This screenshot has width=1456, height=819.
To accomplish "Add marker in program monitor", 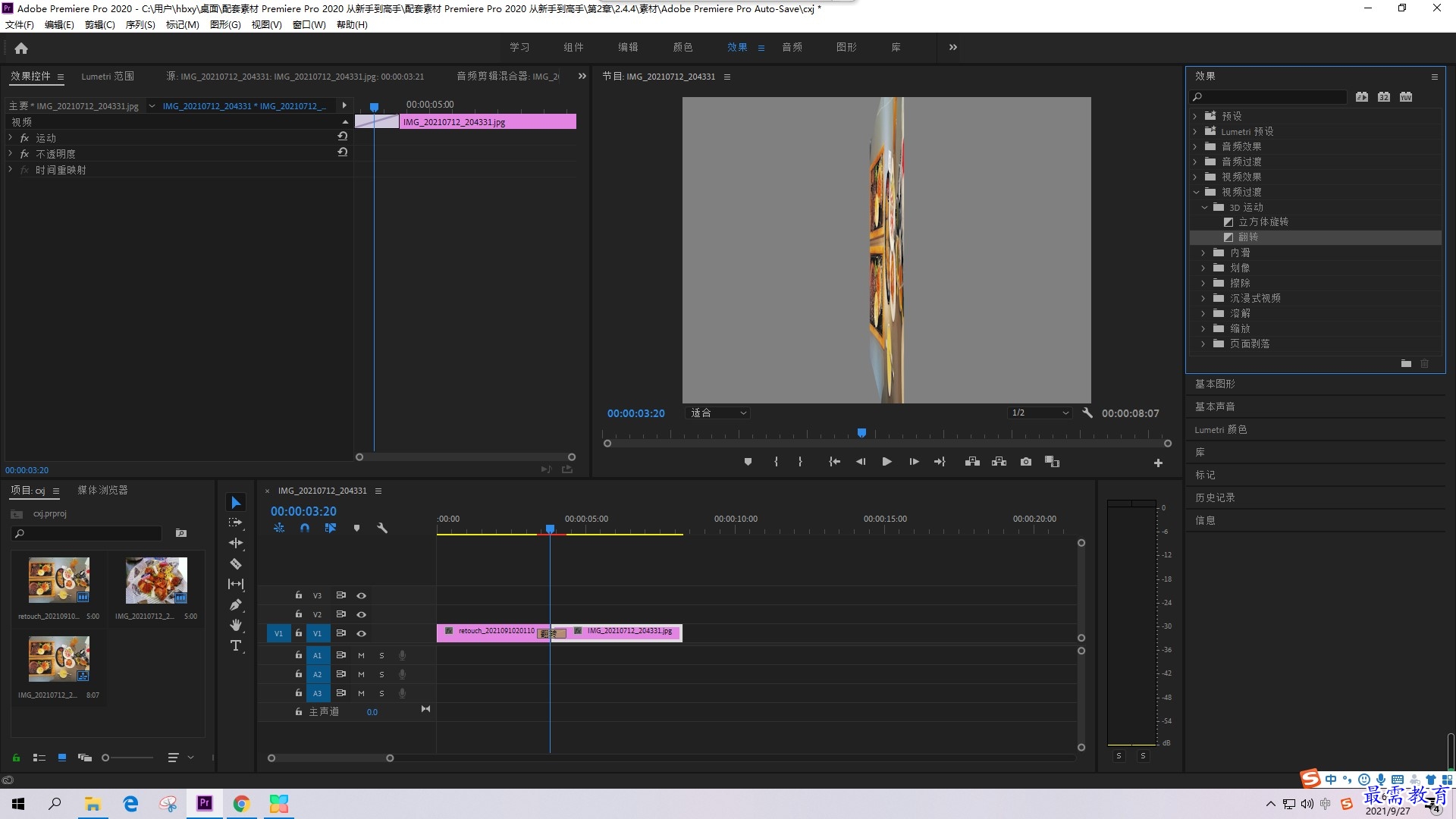I will tap(748, 462).
